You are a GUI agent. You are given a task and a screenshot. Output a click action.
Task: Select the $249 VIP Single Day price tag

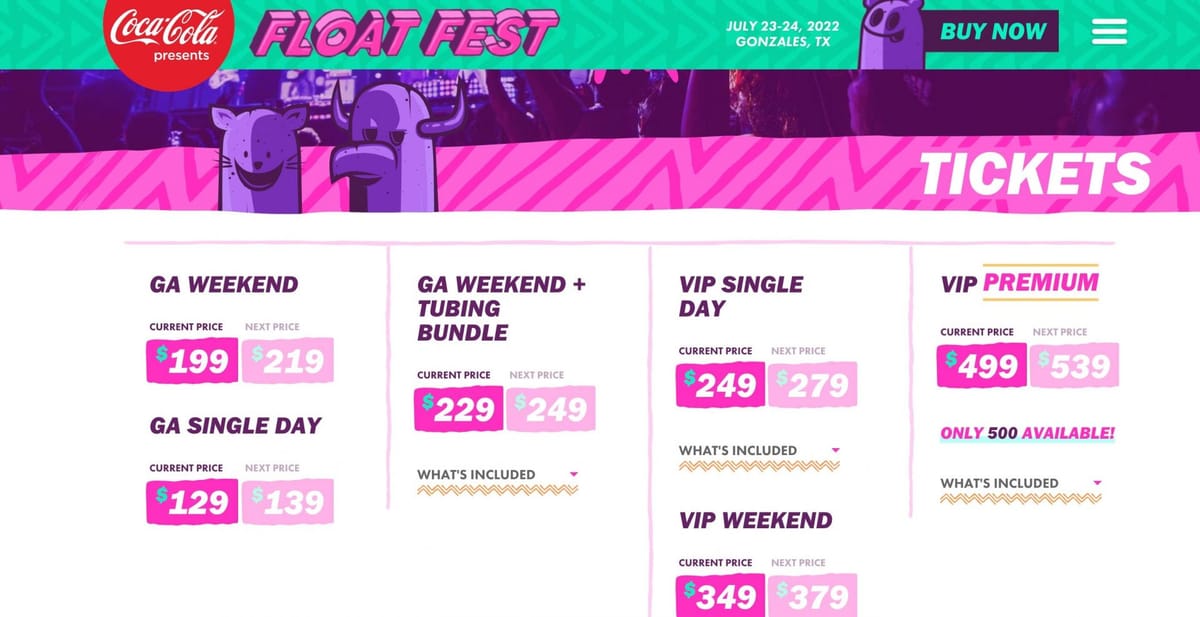tap(719, 385)
